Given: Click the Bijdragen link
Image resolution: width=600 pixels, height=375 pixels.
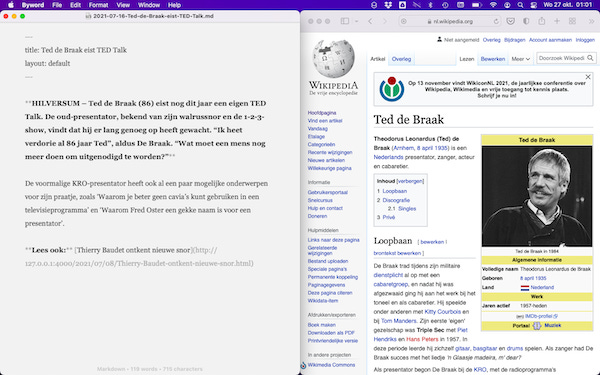Looking at the screenshot, I should (x=515, y=40).
